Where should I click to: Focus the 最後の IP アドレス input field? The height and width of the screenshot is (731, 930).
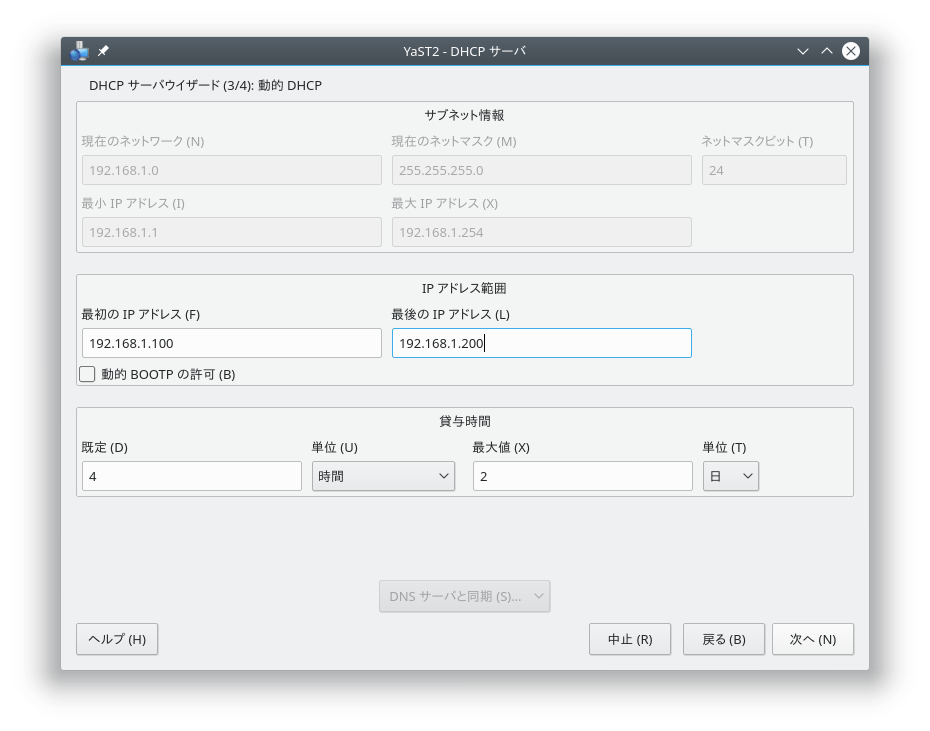point(541,343)
